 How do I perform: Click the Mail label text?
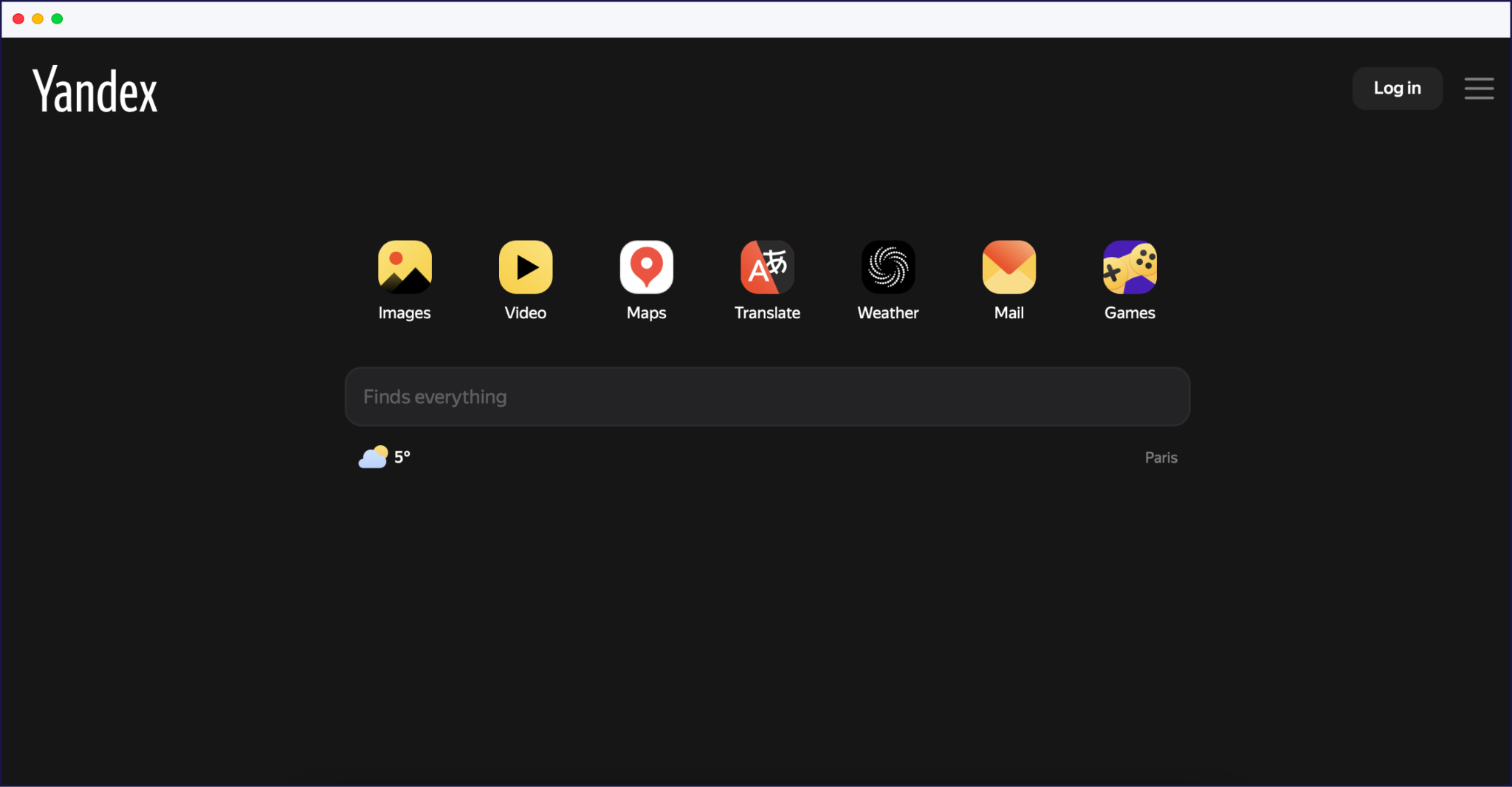(1008, 312)
